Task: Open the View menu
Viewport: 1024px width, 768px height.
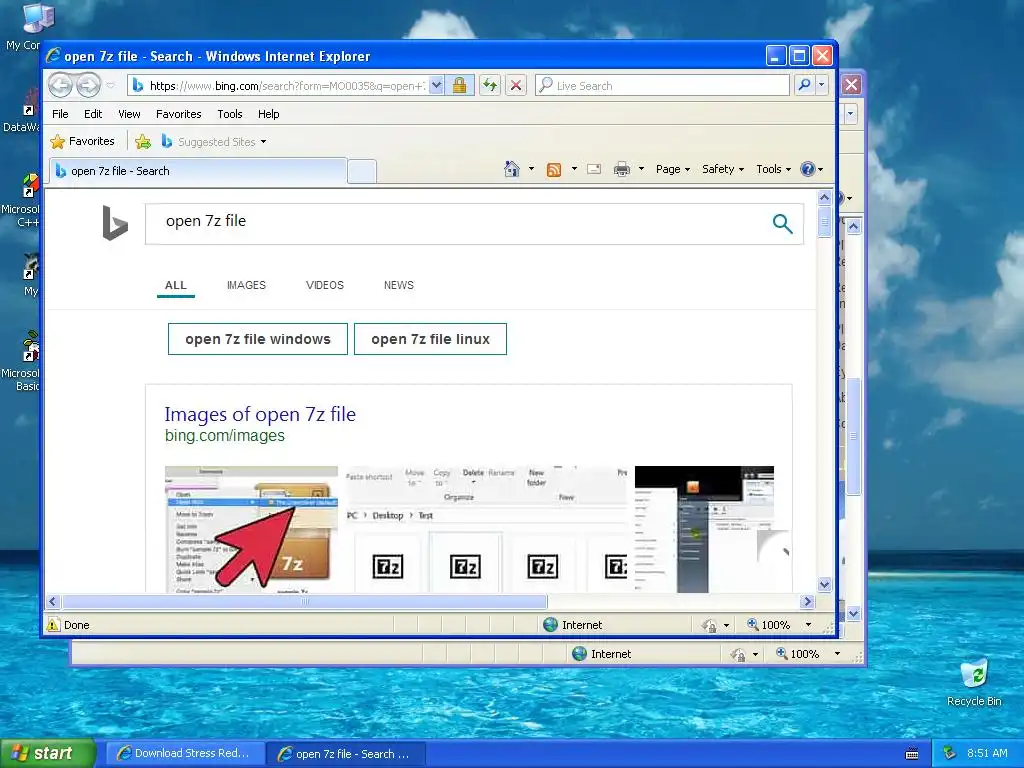Action: pyautogui.click(x=129, y=114)
